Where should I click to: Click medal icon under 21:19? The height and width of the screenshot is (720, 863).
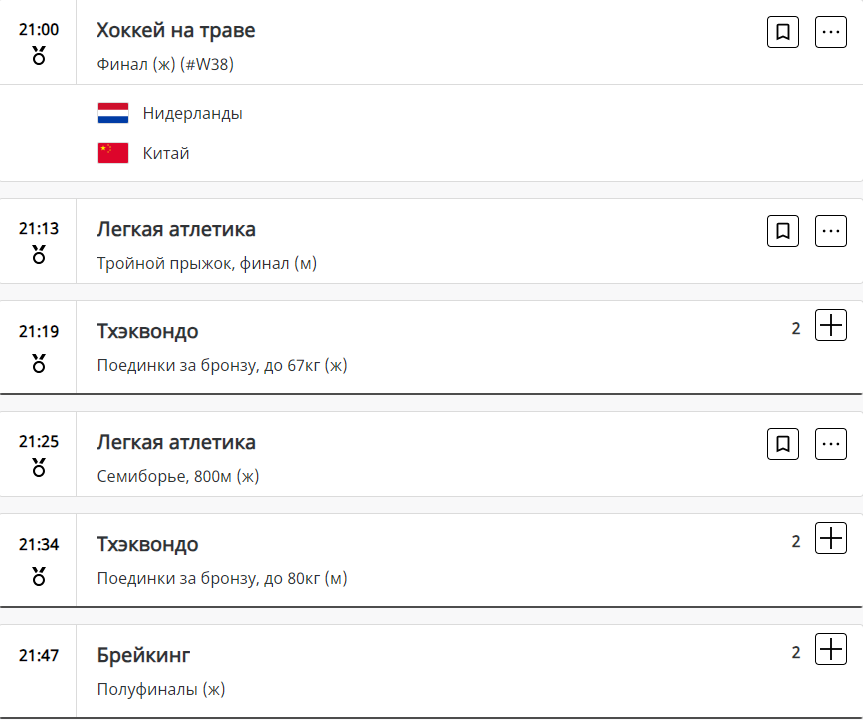pos(39,362)
